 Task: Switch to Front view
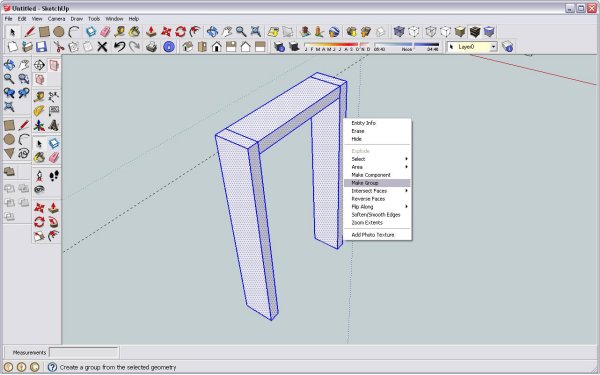click(217, 47)
